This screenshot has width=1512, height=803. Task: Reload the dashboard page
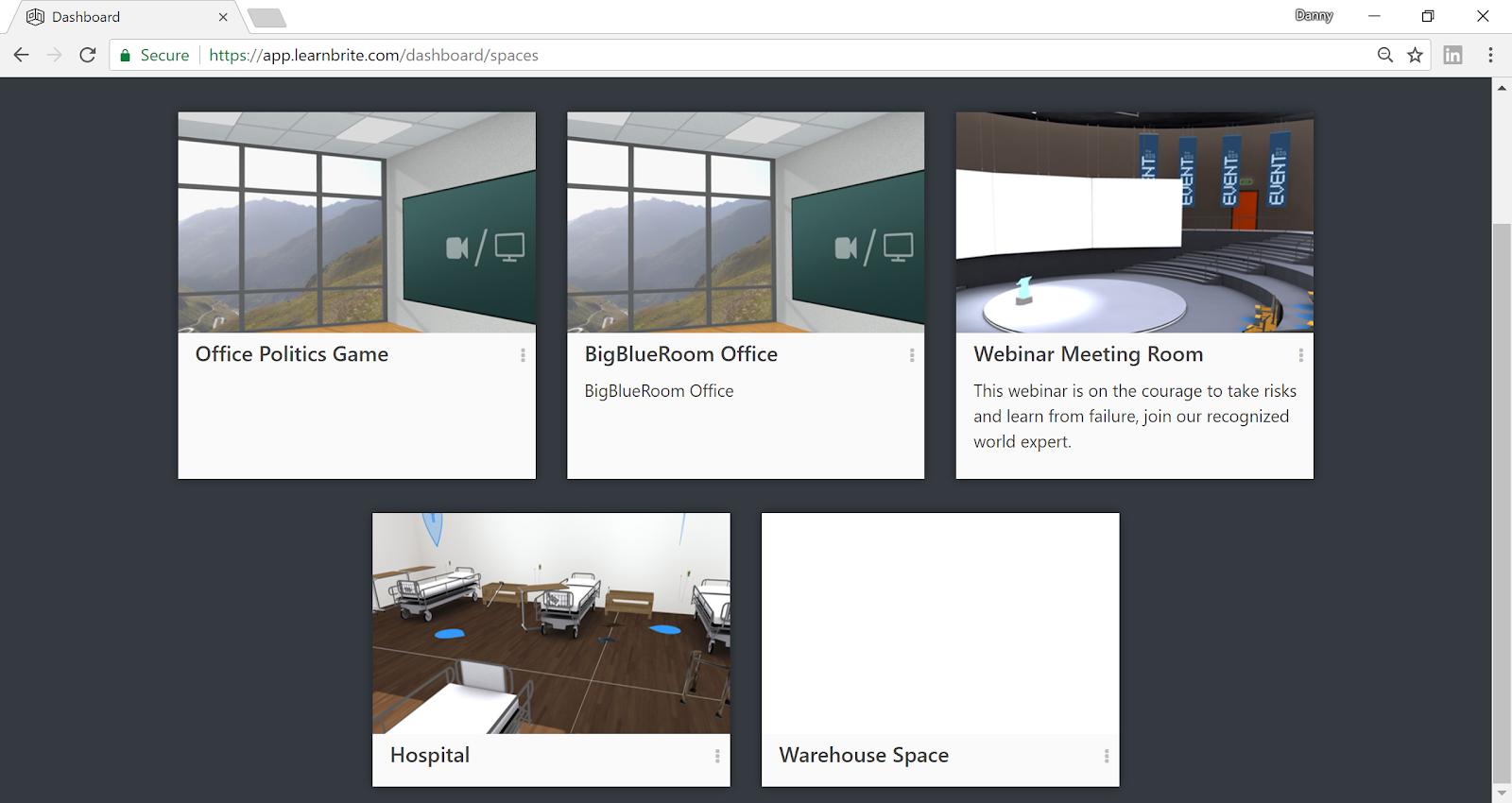pyautogui.click(x=88, y=55)
